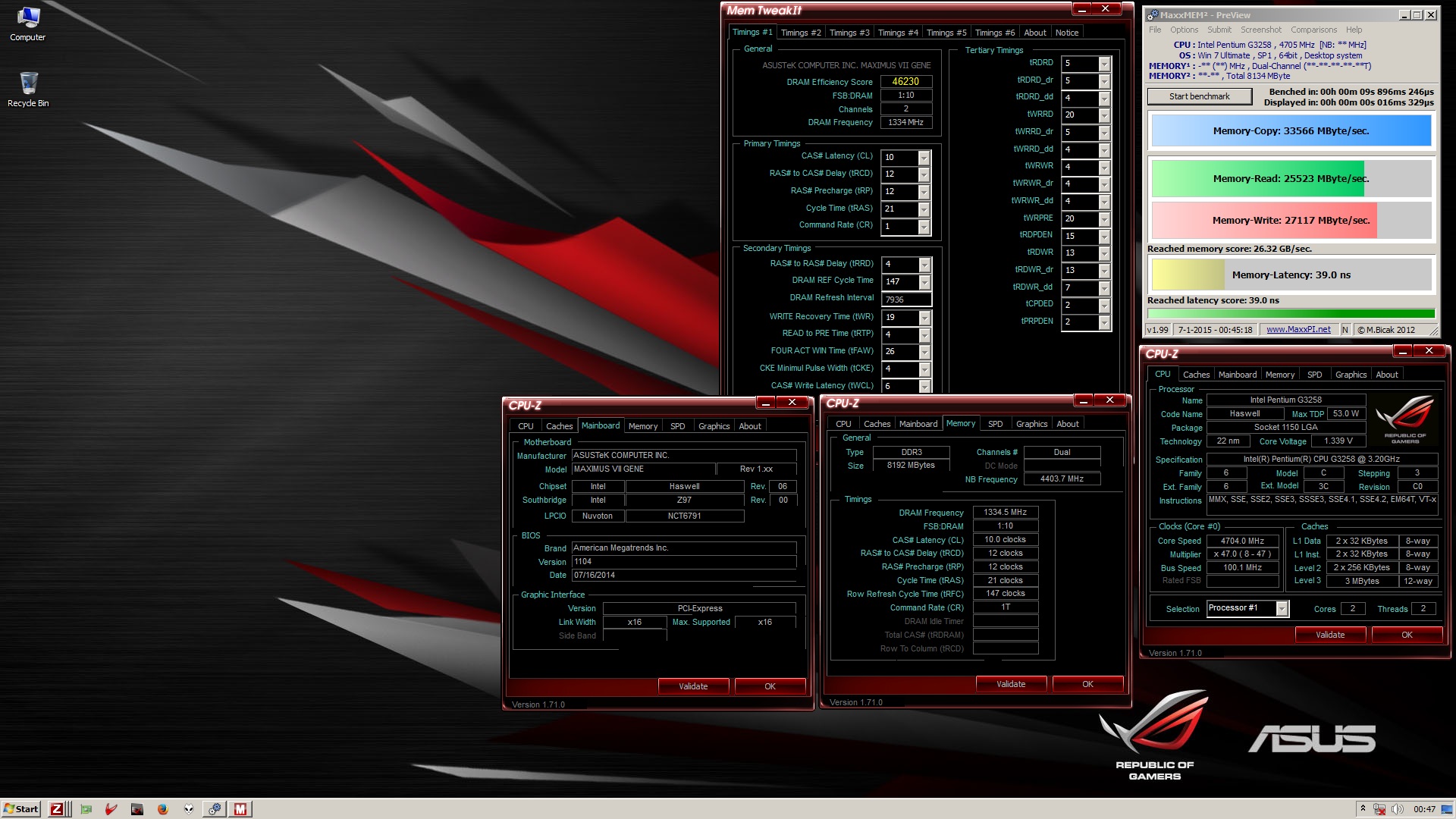The width and height of the screenshot is (1456, 819).
Task: Minimize the Mem TweakIt window
Action: pos(1082,9)
